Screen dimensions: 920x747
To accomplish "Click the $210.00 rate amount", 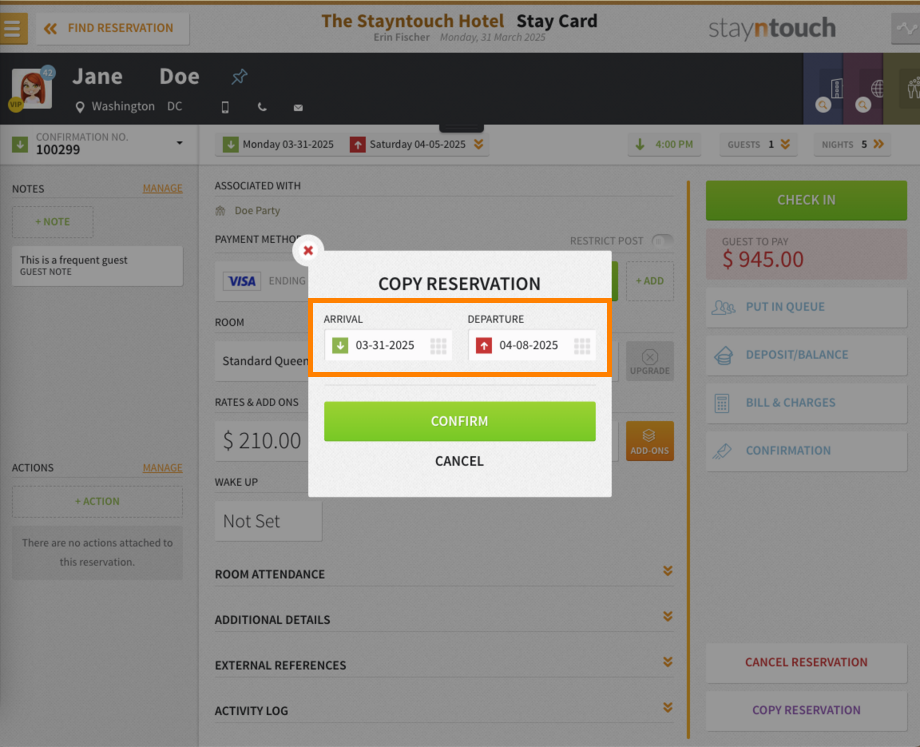I will tap(262, 441).
